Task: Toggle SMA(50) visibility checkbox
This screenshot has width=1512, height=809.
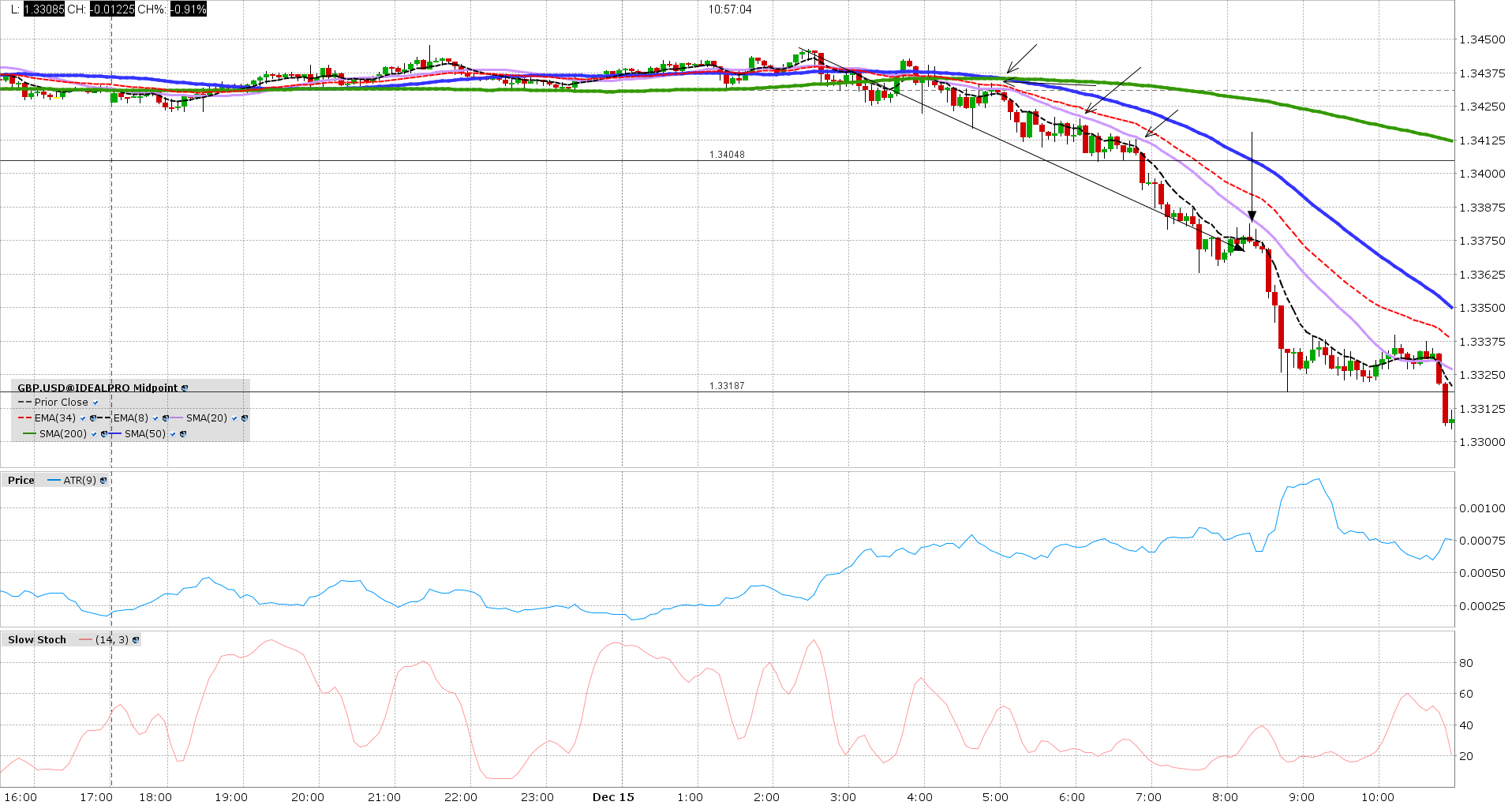Action: click(173, 434)
